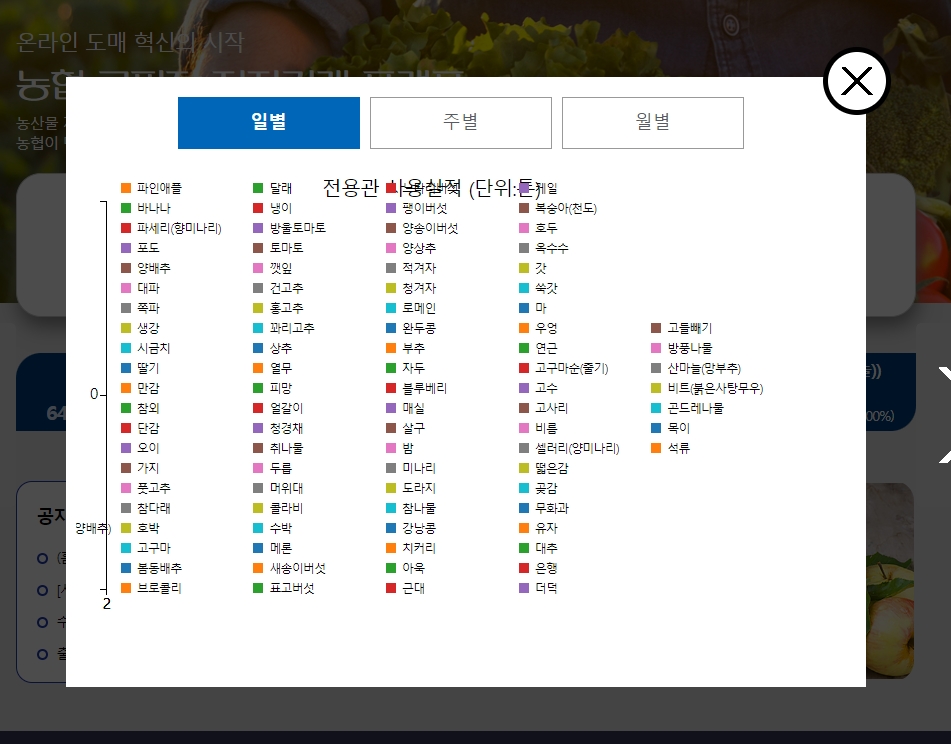The width and height of the screenshot is (951, 744).
Task: Select the 풋고추 legend label
Action: [x=153, y=488]
